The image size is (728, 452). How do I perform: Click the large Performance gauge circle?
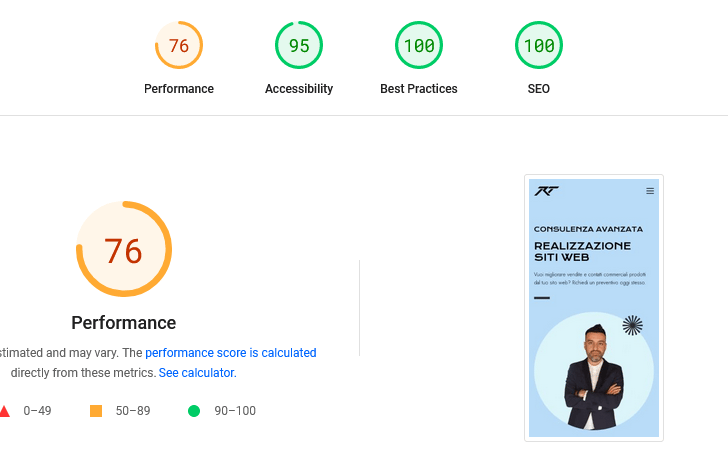[124, 250]
